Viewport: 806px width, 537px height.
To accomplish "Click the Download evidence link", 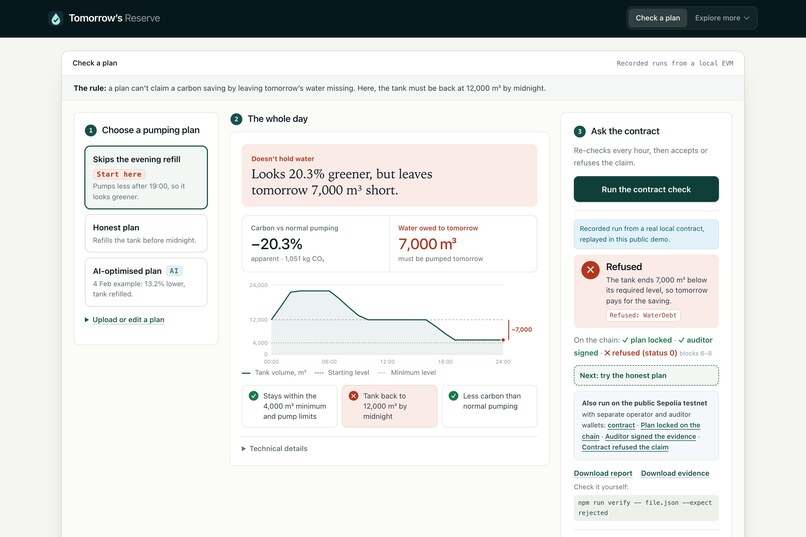I will pyautogui.click(x=675, y=473).
